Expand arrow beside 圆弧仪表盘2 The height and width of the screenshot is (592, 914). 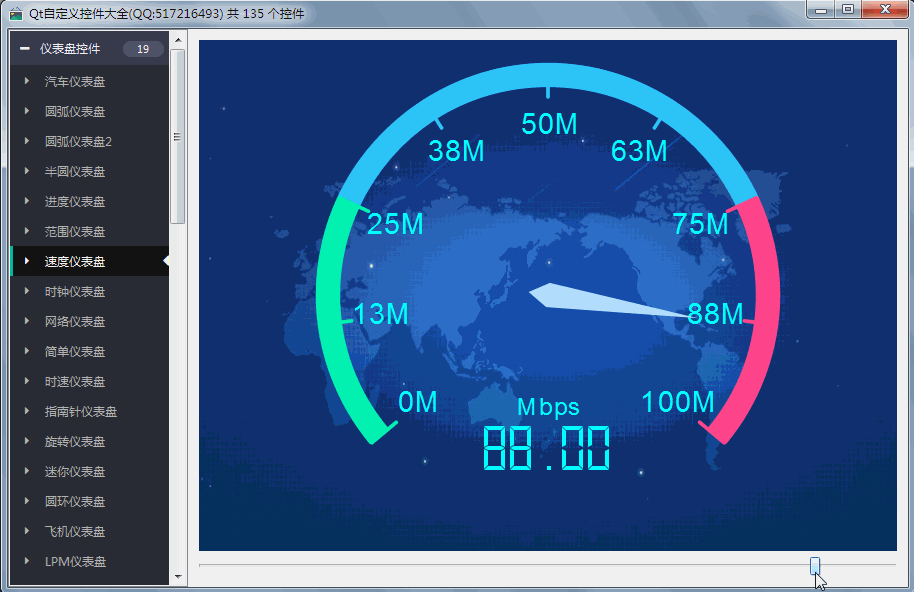27,141
